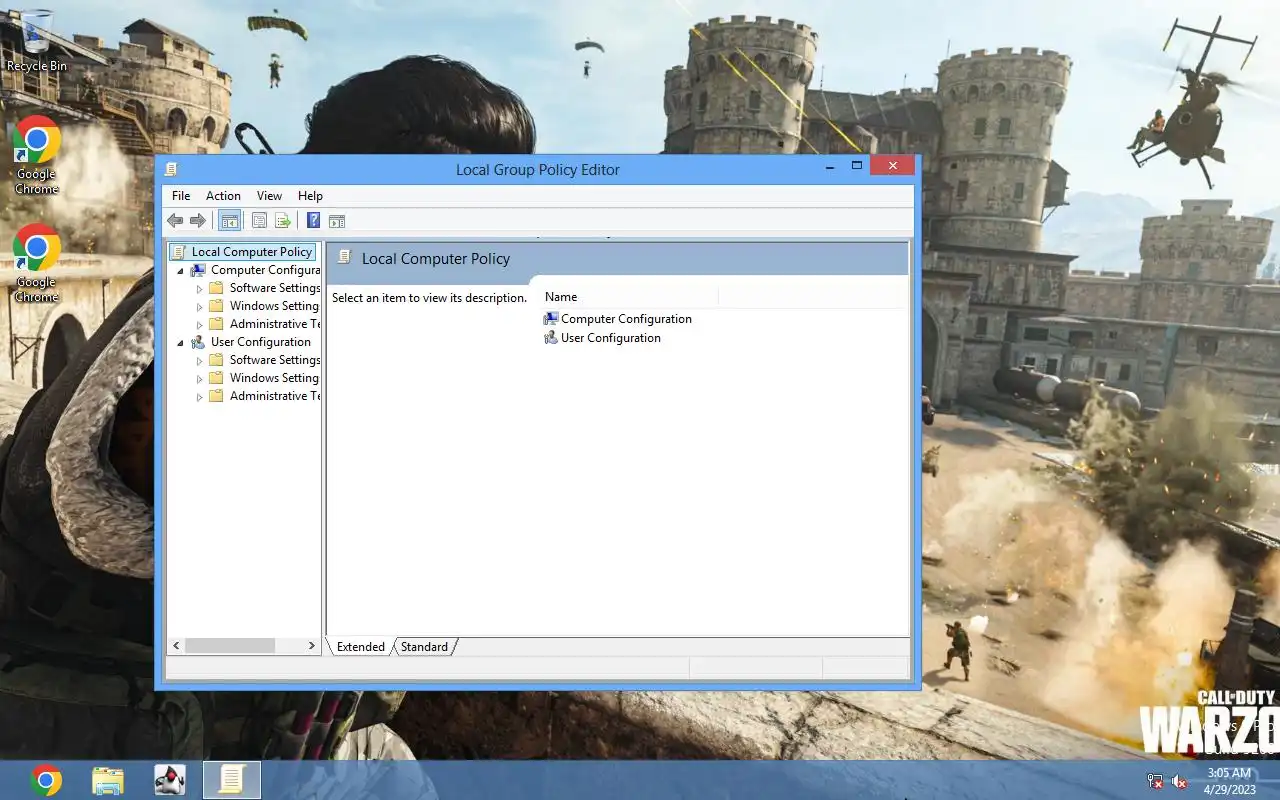Minimize the Local Group Policy Editor window

(x=829, y=166)
